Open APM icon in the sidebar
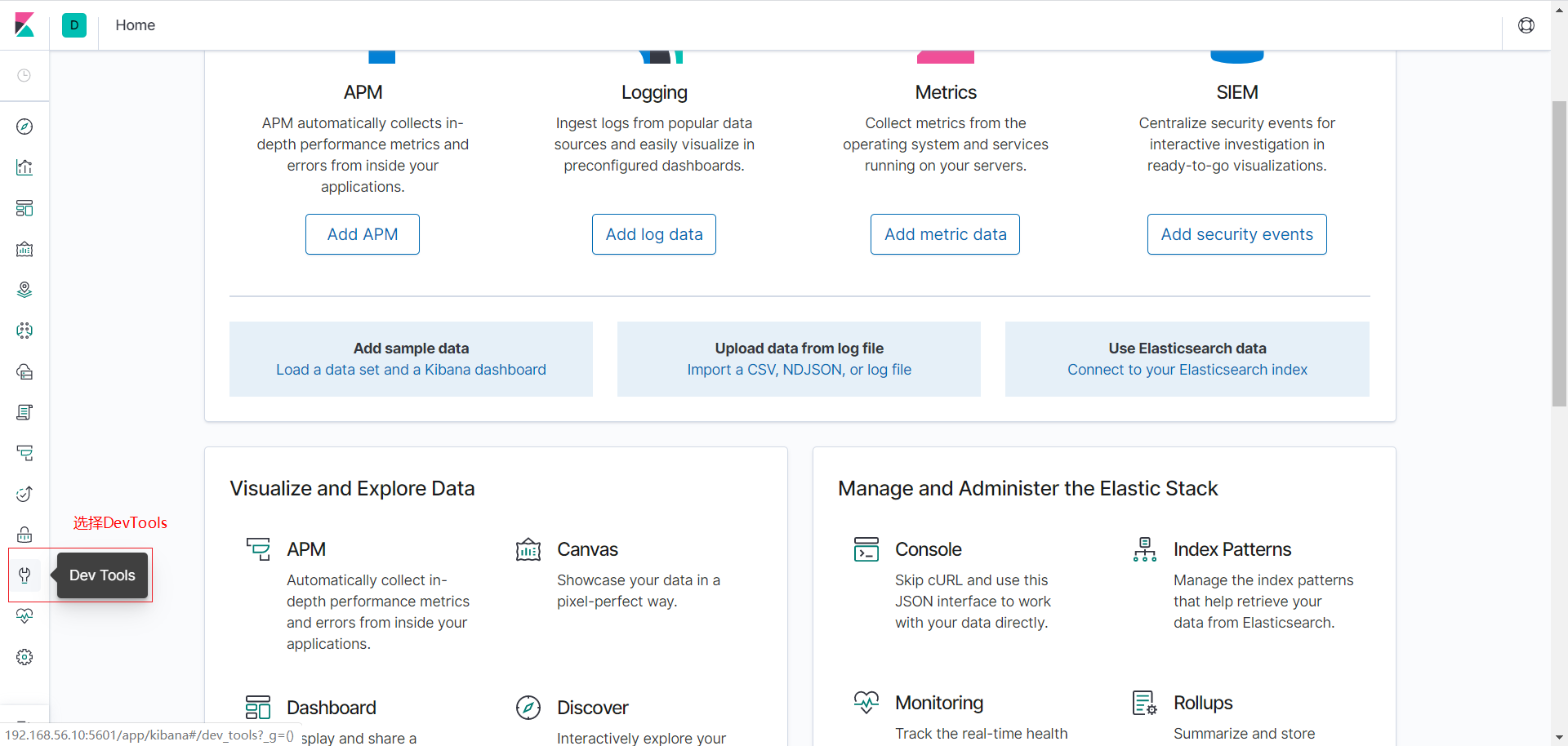This screenshot has height=746, width=1568. point(24,453)
